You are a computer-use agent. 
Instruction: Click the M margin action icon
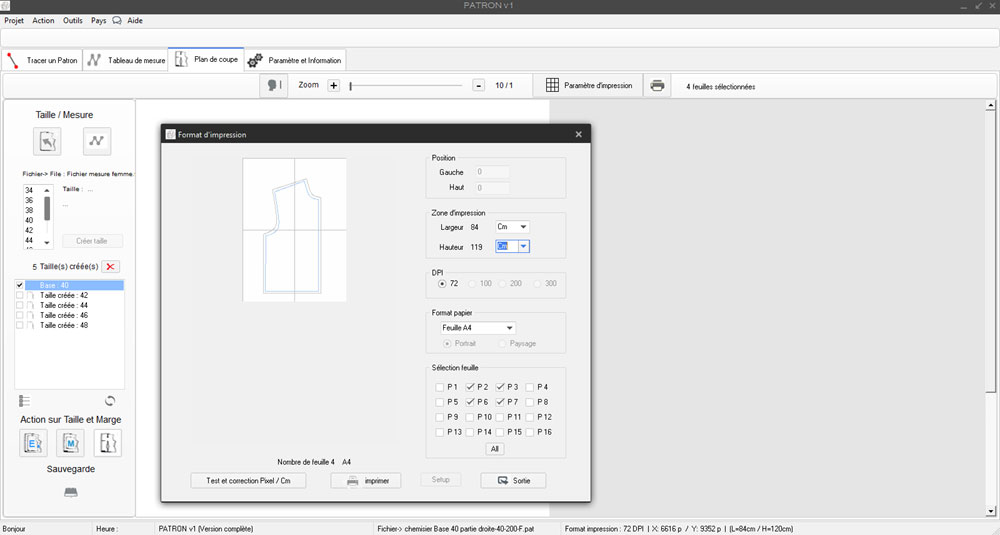click(x=71, y=443)
